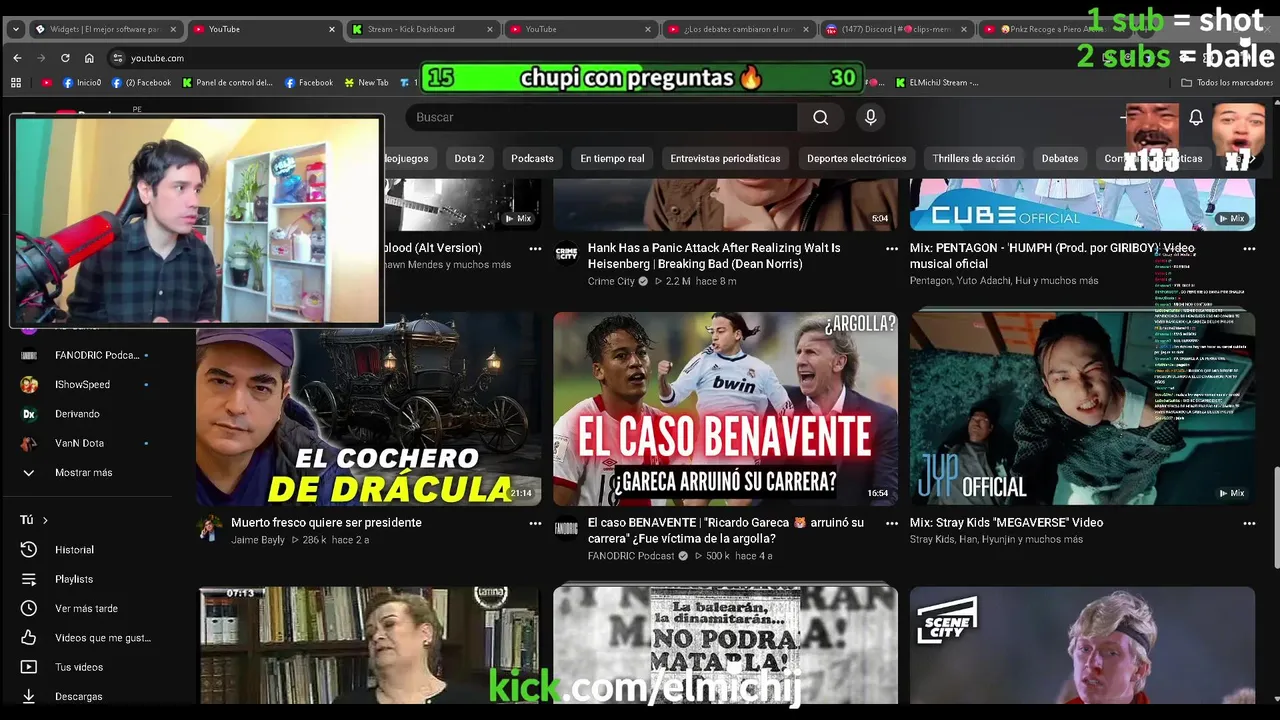Viewport: 1280px width, 720px height.
Task: Navigate back with browser arrow
Action: click(17, 58)
